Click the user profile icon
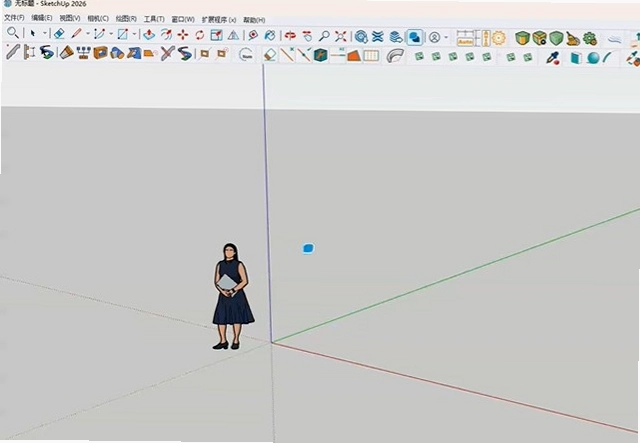The width and height of the screenshot is (640, 443). point(435,38)
